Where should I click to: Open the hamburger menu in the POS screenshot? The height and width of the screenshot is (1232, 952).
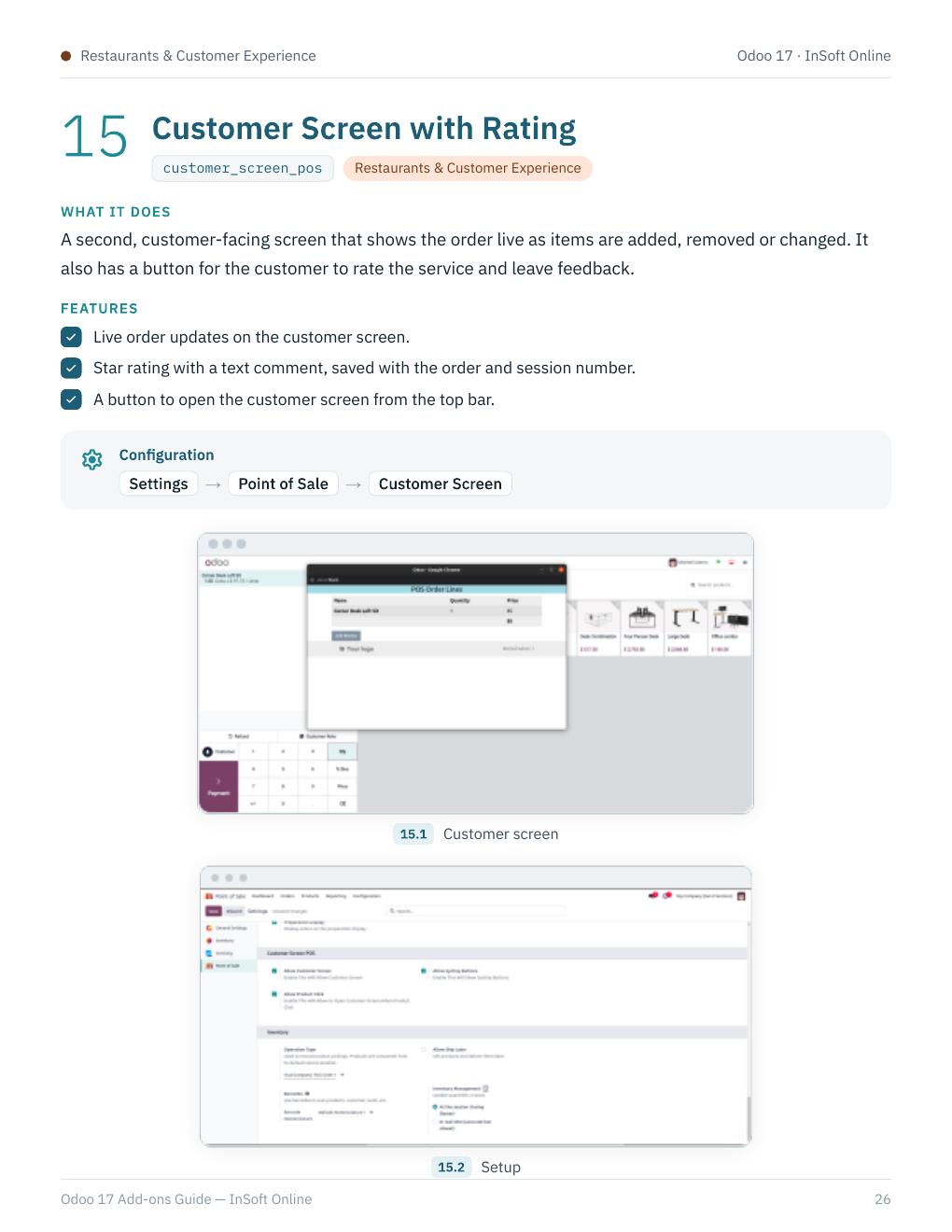click(745, 562)
